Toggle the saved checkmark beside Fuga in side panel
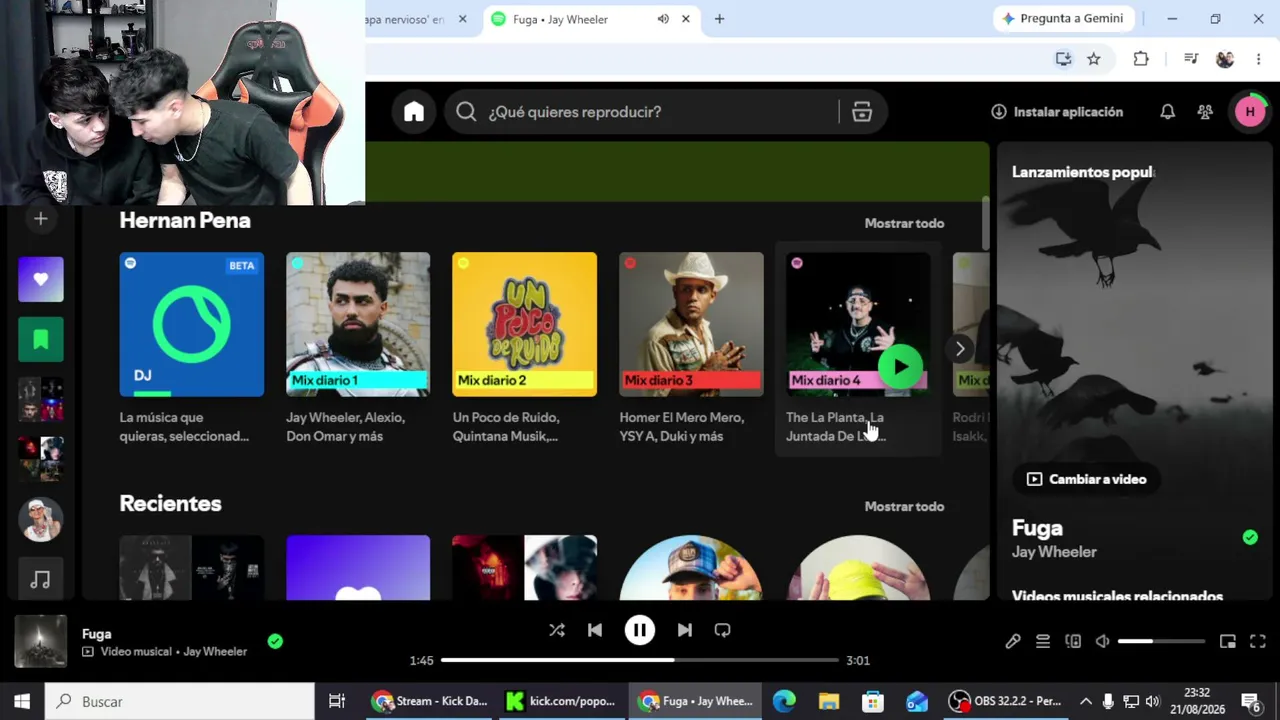1280x720 pixels. coord(1250,537)
